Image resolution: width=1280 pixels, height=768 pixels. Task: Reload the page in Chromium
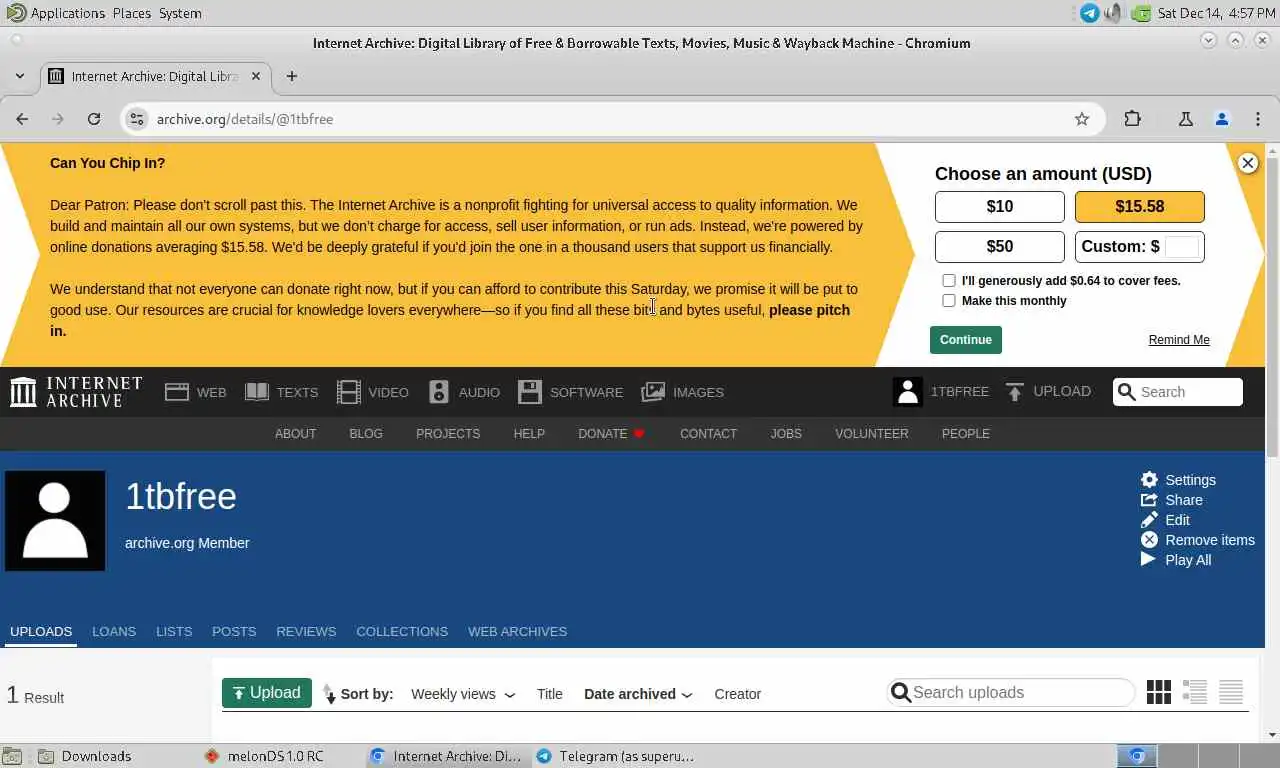[94, 119]
